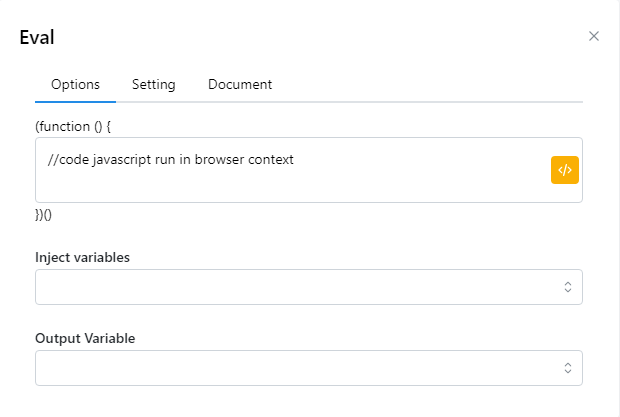Click the Eval dialog title
This screenshot has width=620, height=417.
tap(37, 38)
